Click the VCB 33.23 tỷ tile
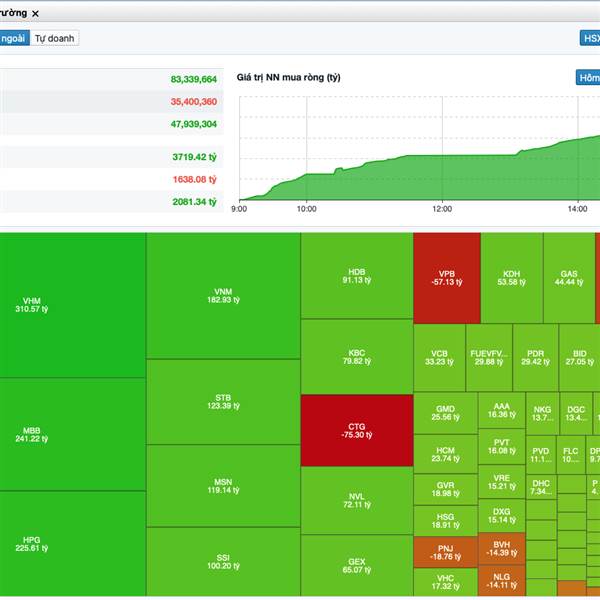Image resolution: width=600 pixels, height=600 pixels. [x=439, y=358]
